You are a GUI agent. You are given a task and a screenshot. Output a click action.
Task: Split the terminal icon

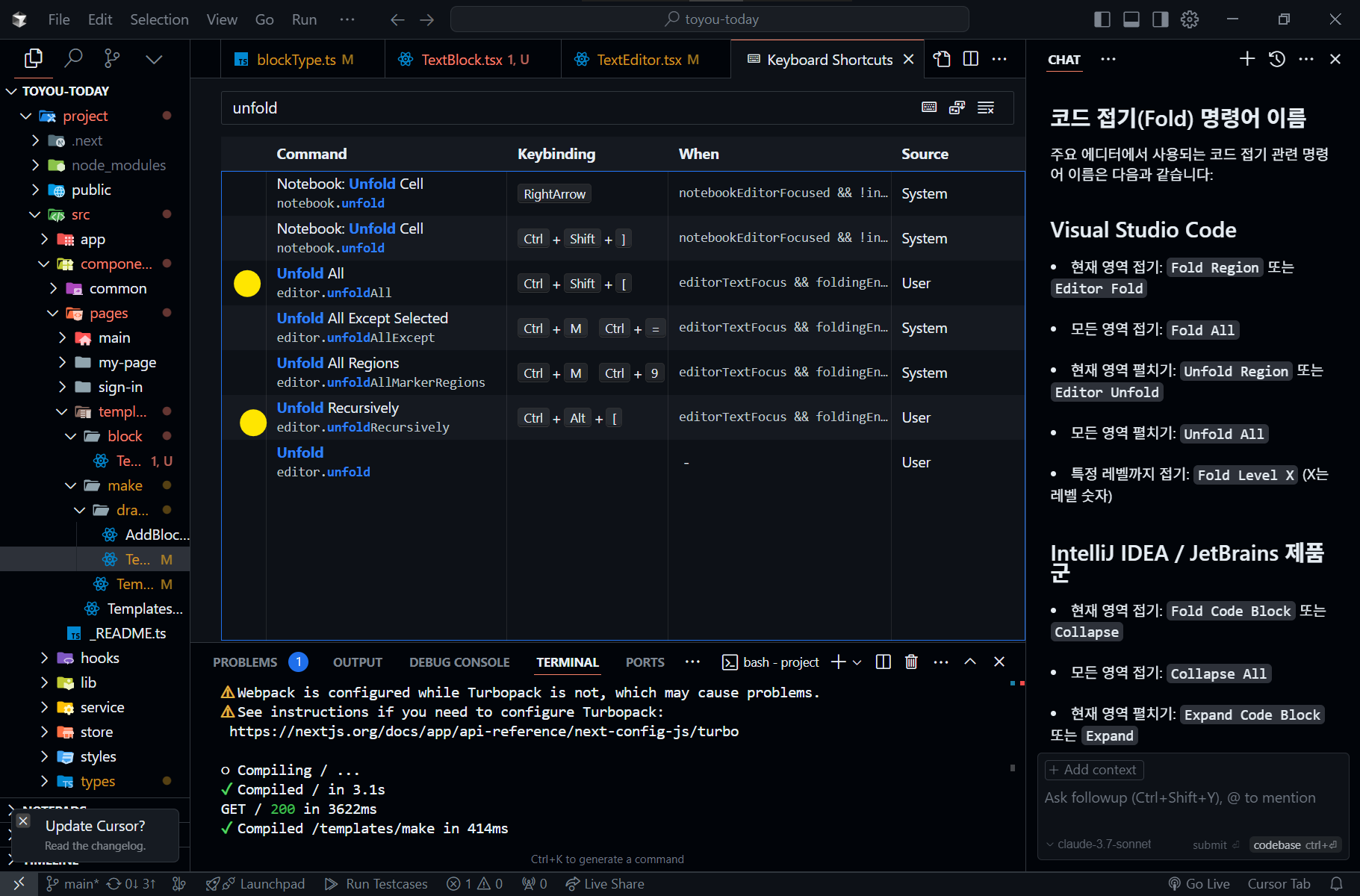pyautogui.click(x=884, y=662)
